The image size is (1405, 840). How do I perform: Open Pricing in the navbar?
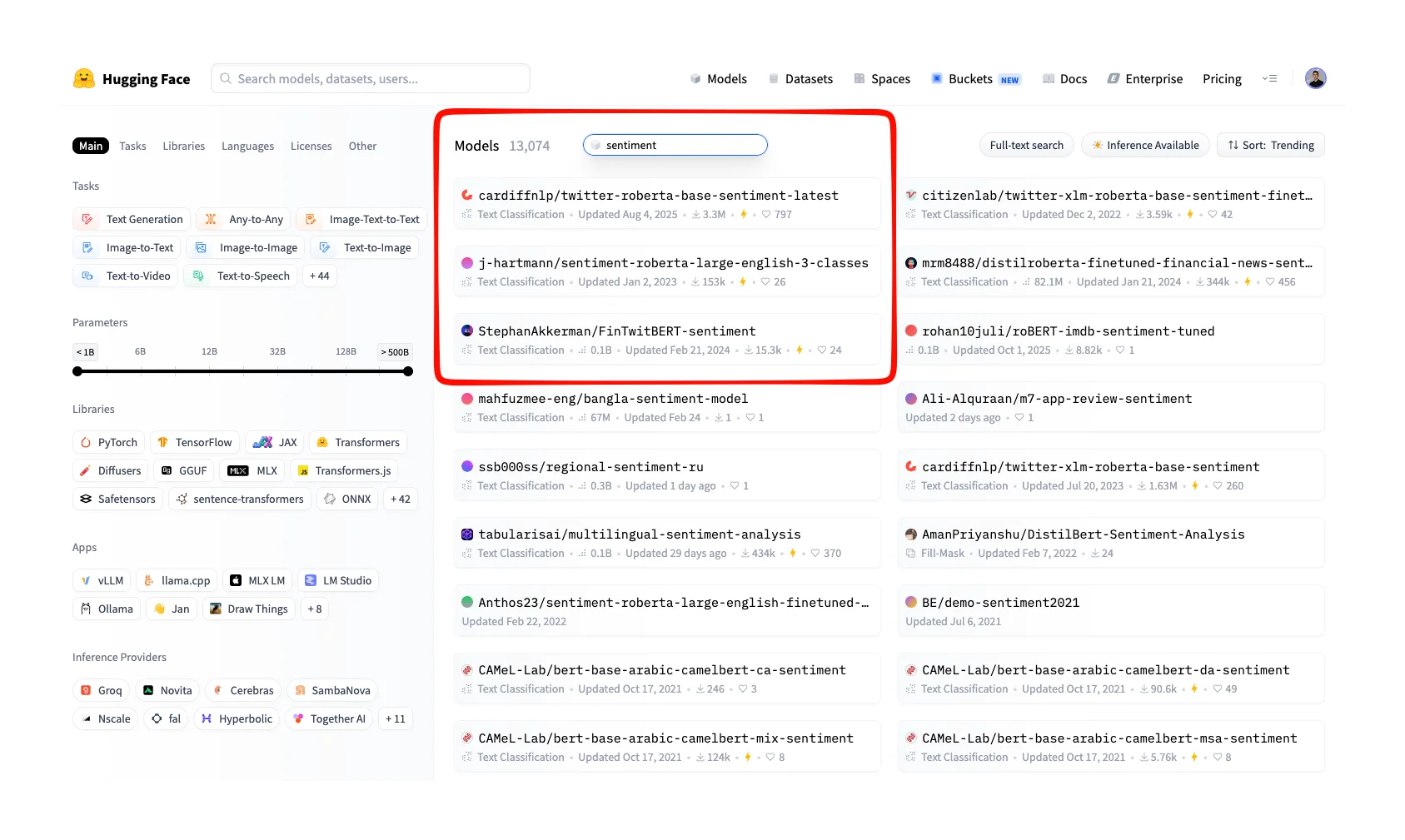1222,78
